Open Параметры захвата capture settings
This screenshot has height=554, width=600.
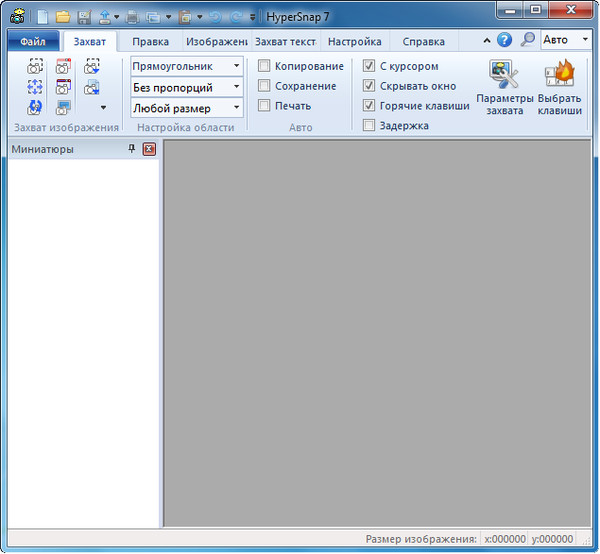(504, 87)
